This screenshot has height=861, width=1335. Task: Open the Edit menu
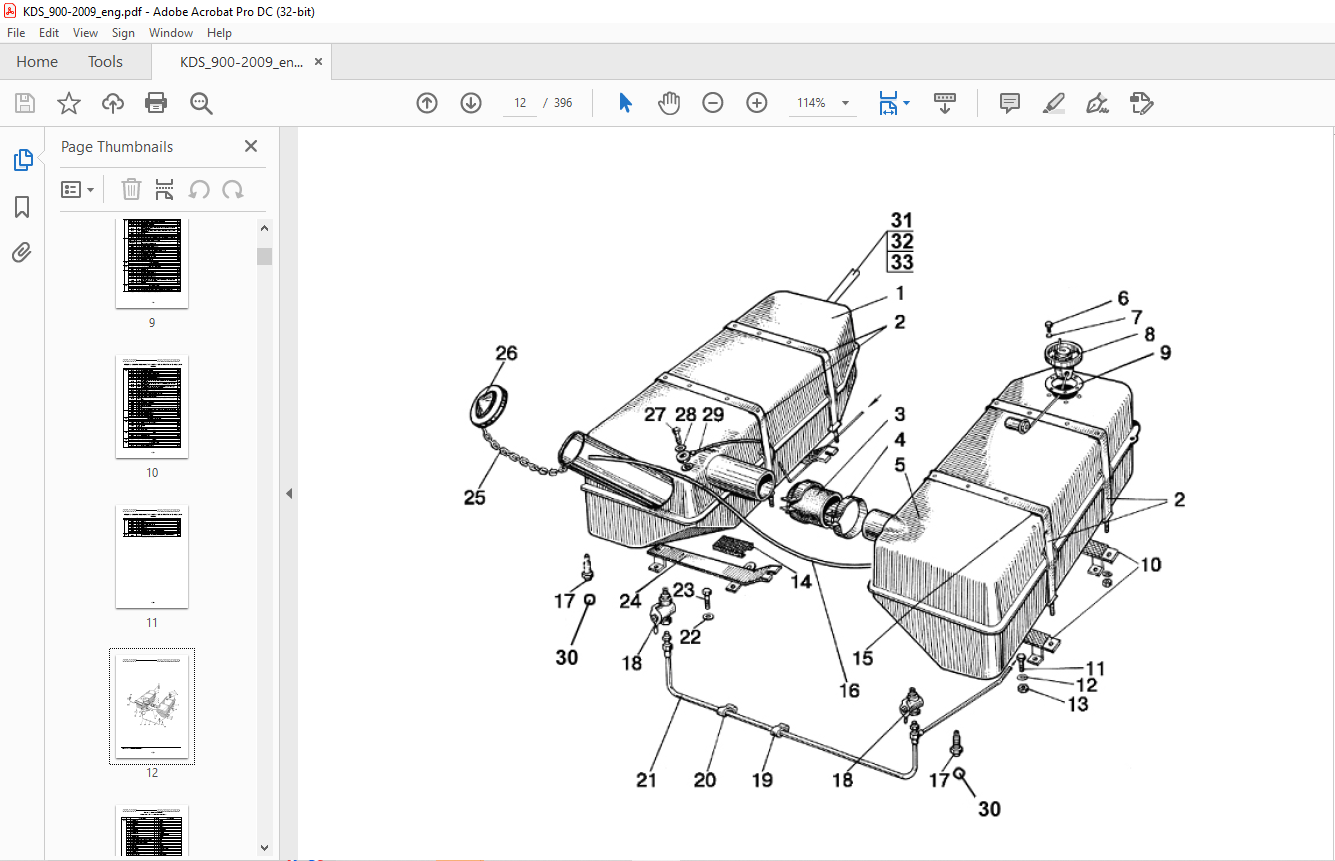click(x=49, y=33)
